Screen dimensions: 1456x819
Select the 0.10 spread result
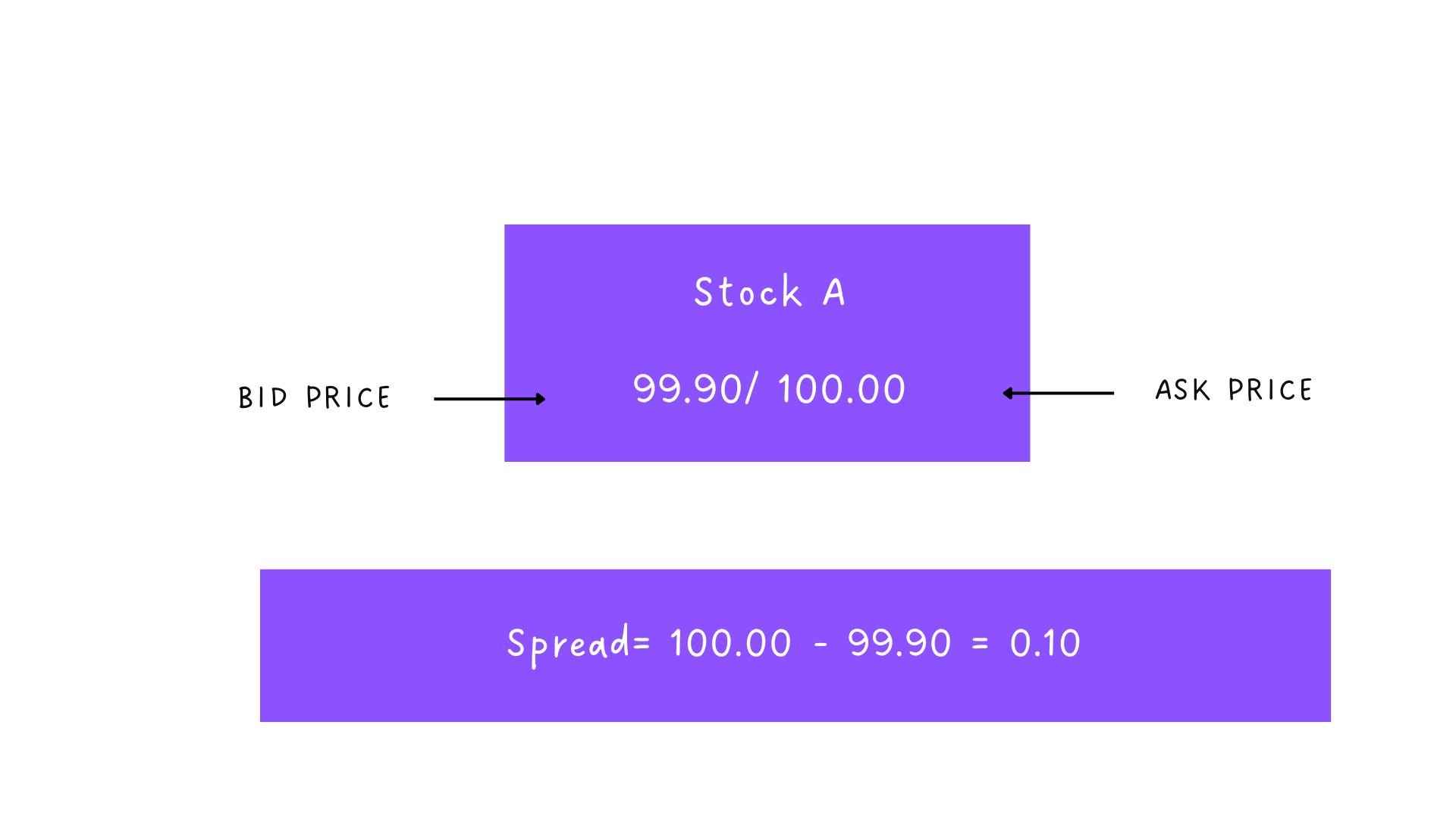(1044, 643)
